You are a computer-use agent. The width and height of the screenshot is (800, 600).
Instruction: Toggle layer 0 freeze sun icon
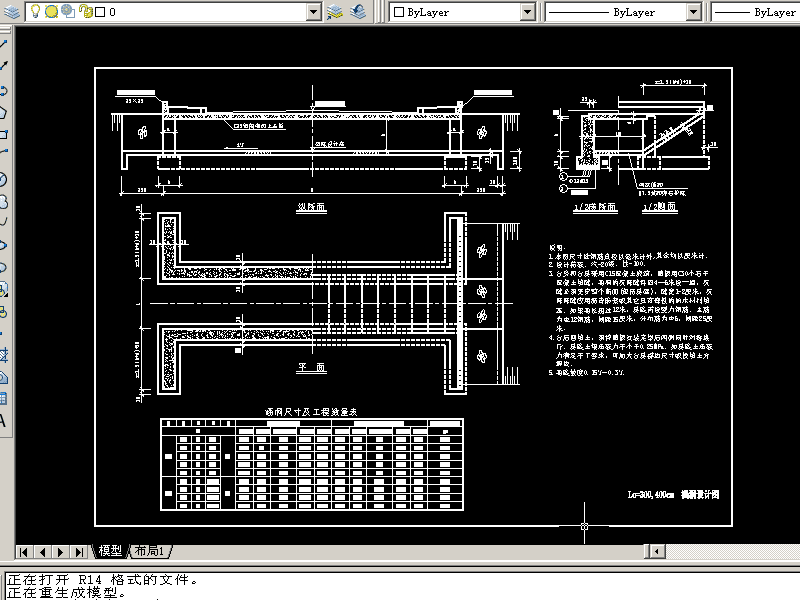(52, 11)
